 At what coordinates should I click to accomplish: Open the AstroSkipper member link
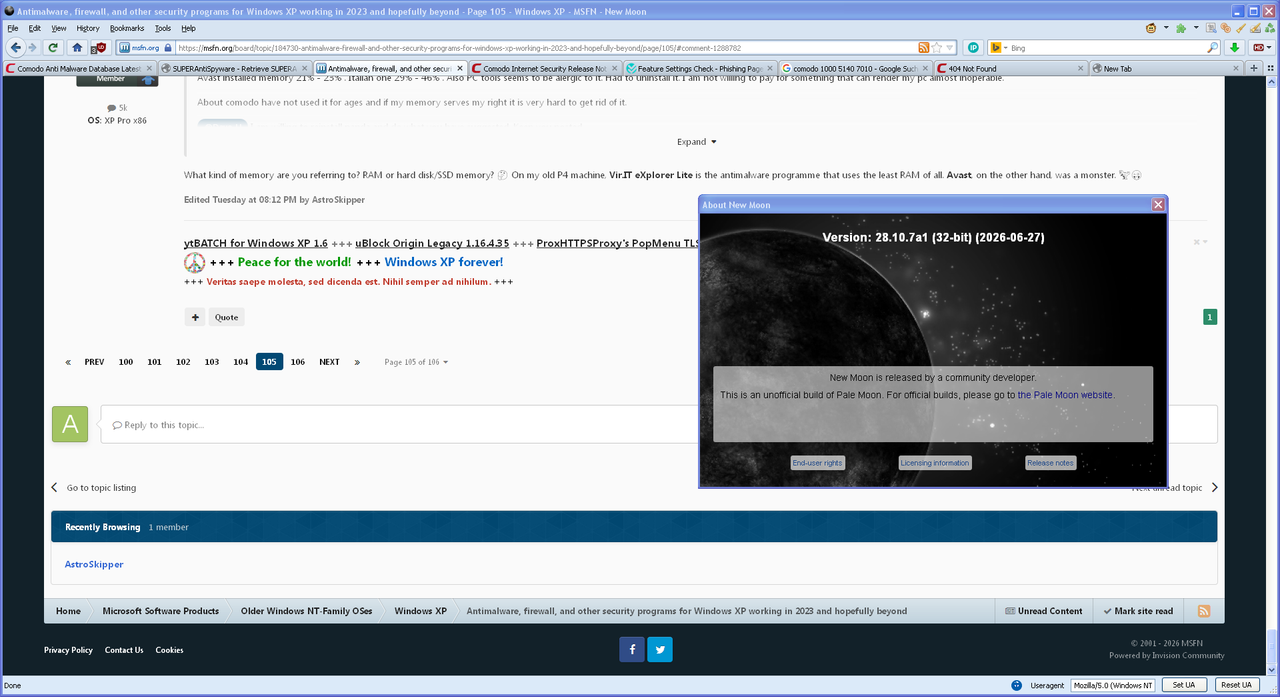click(x=94, y=565)
